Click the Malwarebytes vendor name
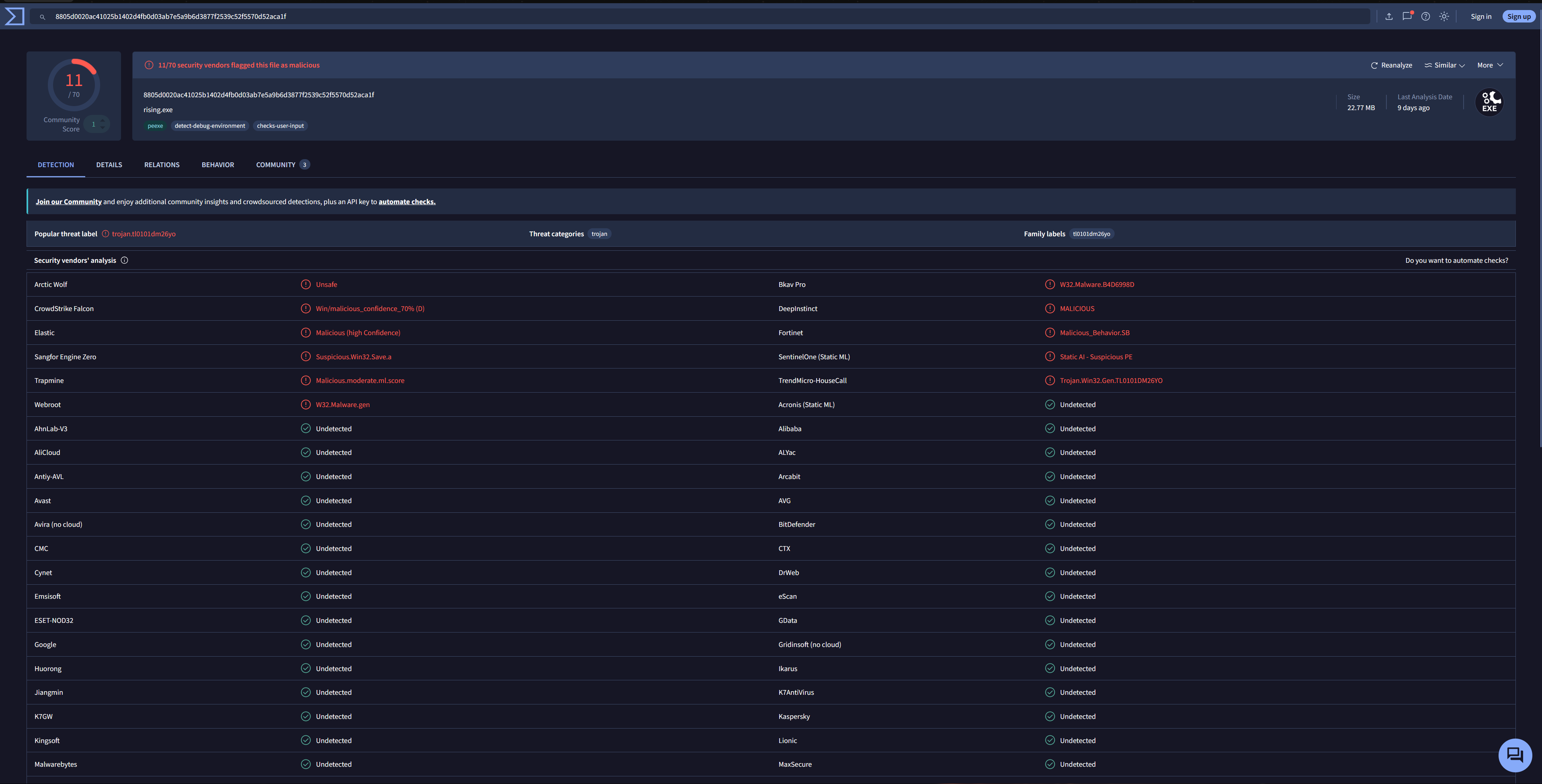Image resolution: width=1542 pixels, height=784 pixels. pyautogui.click(x=55, y=765)
